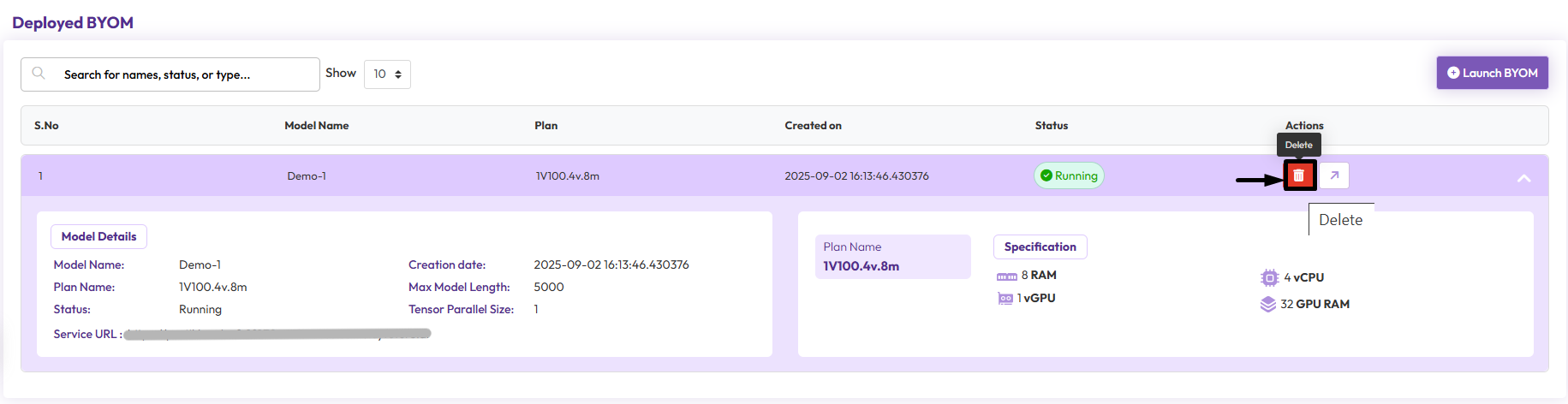Click the GPU RAM layers icon
The width and height of the screenshot is (1568, 404).
(x=1268, y=304)
